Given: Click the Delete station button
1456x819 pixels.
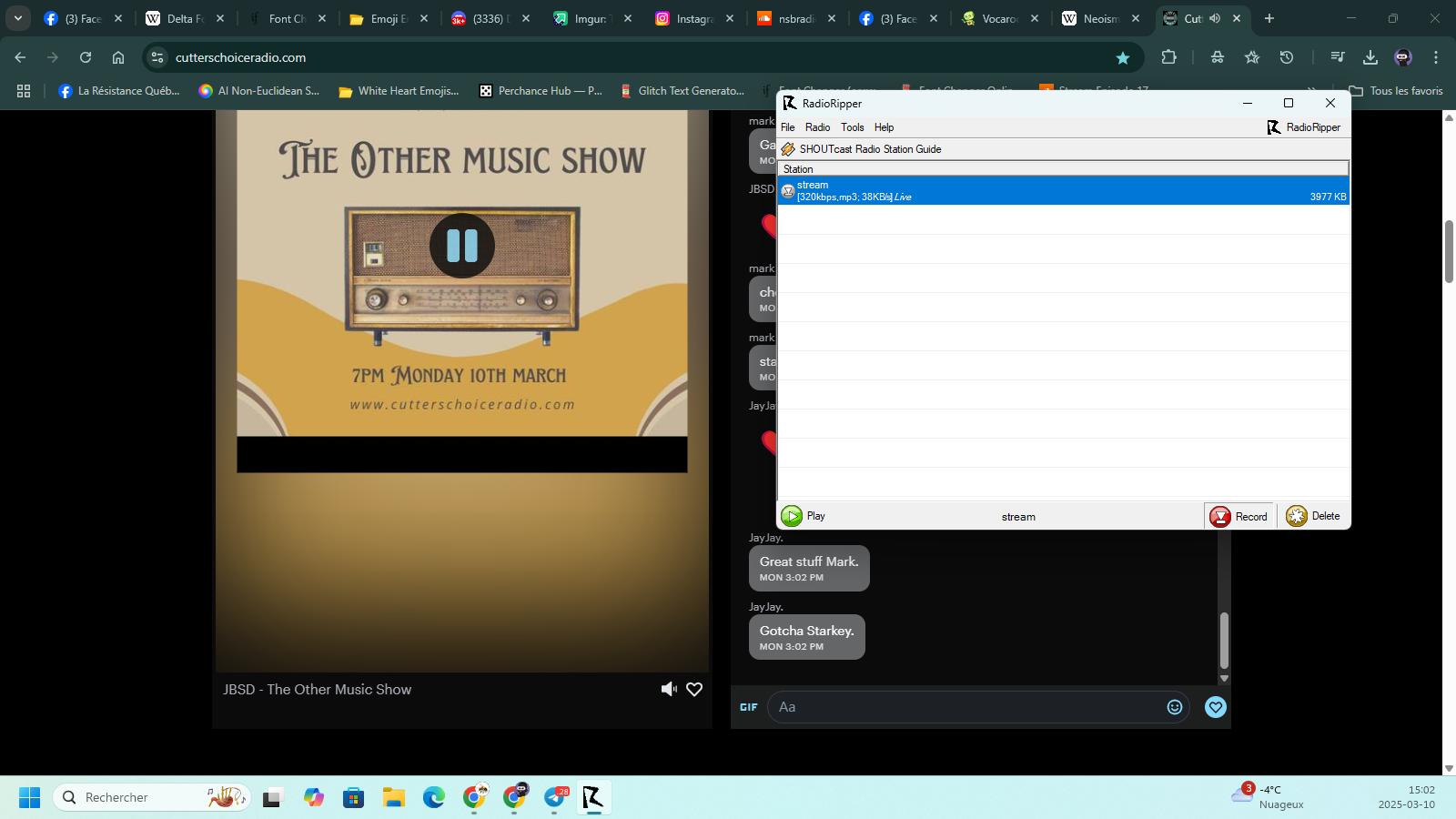Looking at the screenshot, I should tap(1313, 516).
